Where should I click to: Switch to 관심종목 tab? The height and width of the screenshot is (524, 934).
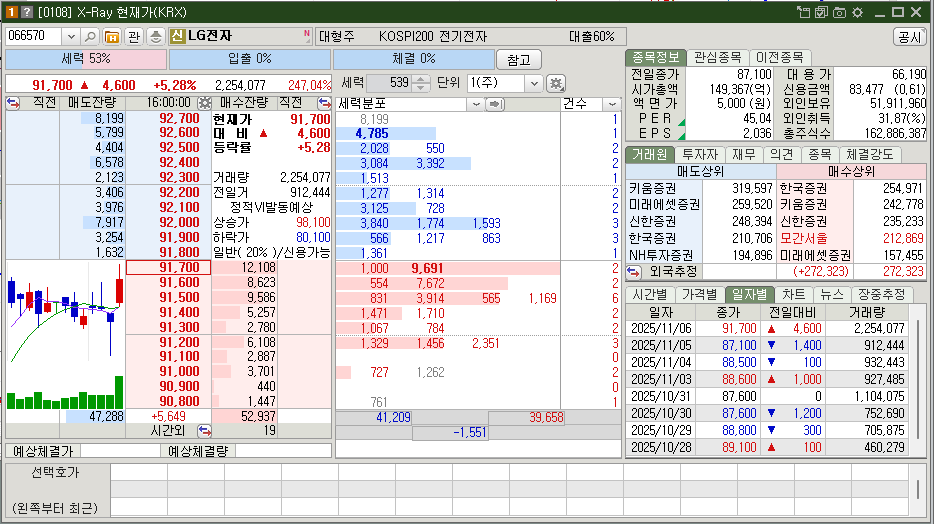(x=717, y=57)
